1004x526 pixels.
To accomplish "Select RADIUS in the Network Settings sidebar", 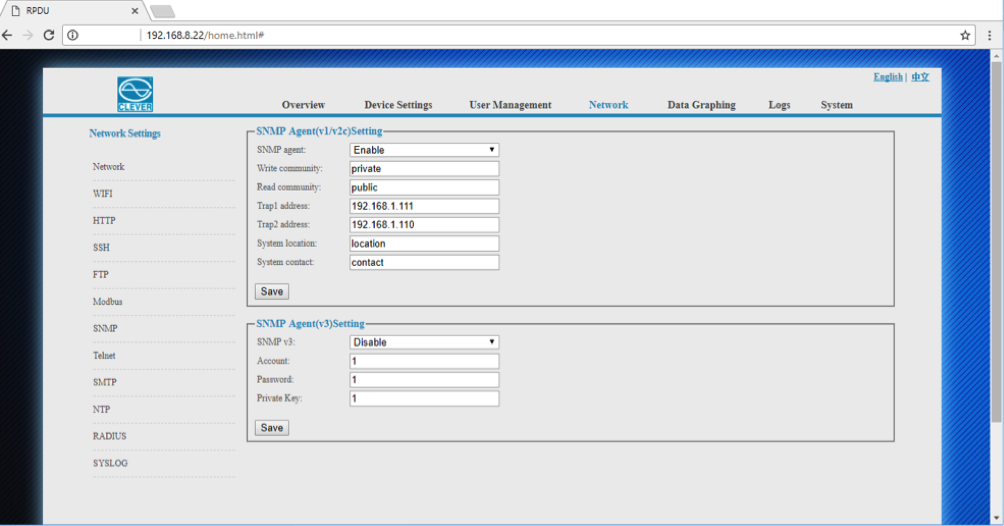I will tap(110, 436).
